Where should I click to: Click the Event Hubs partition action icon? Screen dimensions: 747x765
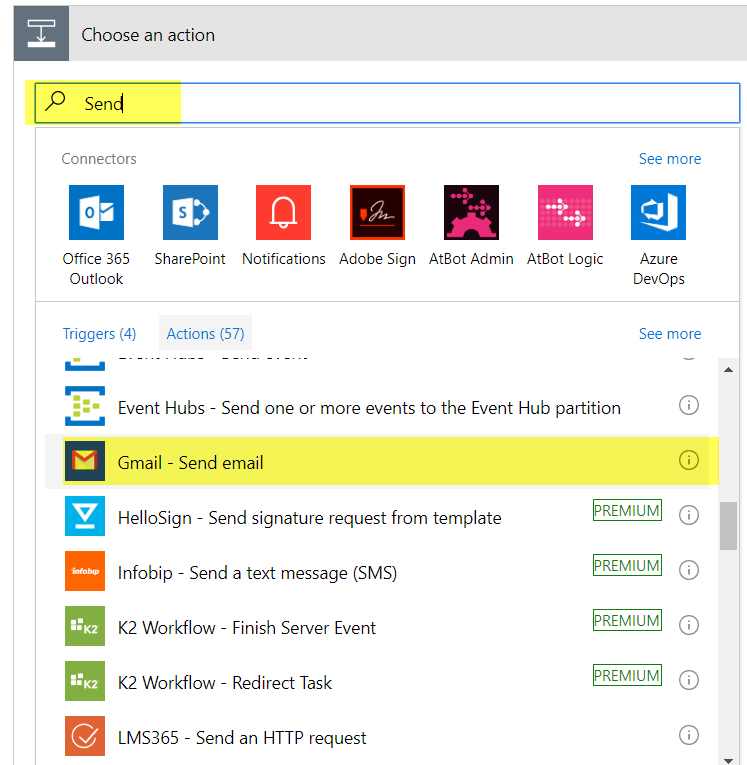pos(85,406)
